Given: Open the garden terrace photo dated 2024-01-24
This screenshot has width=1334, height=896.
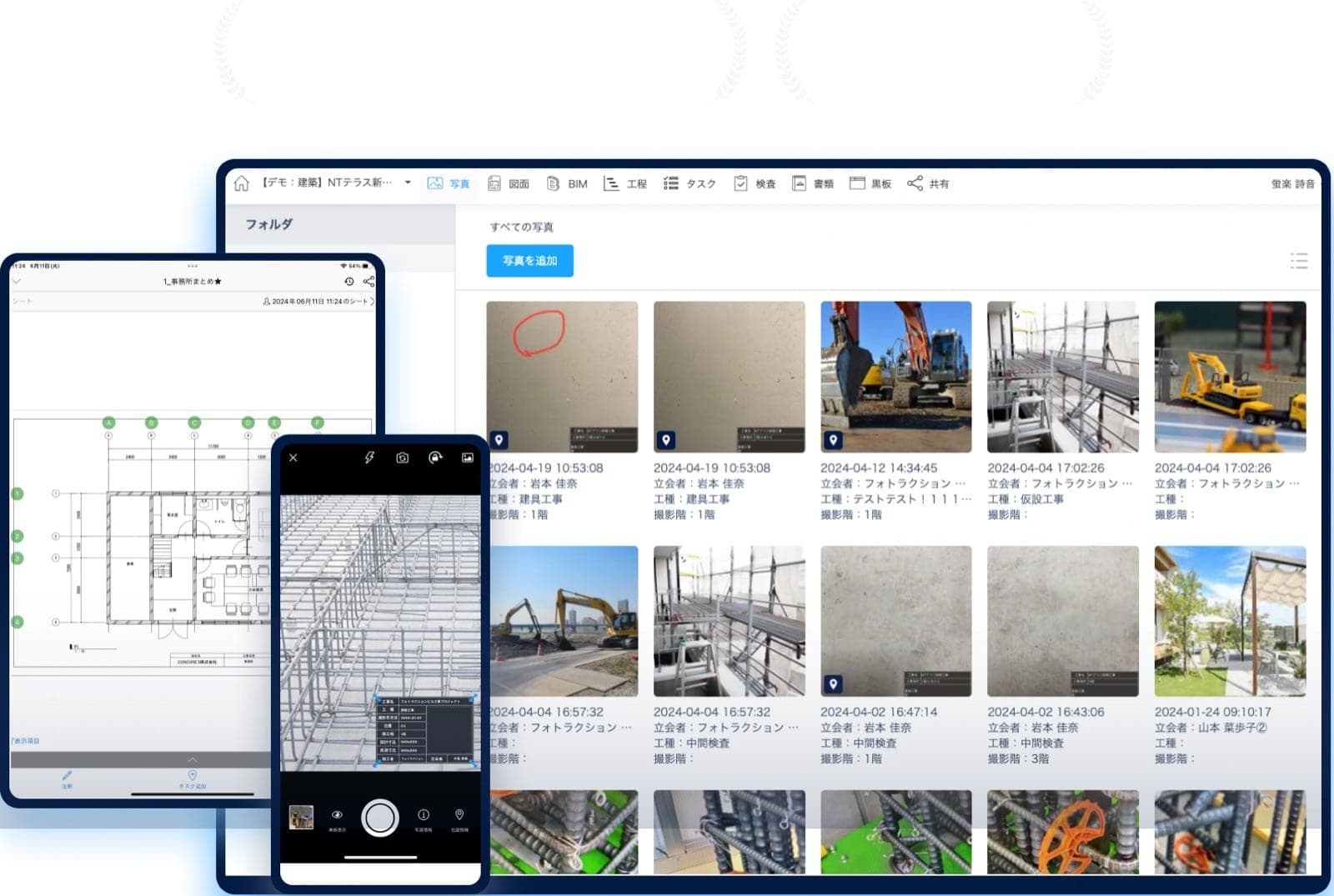Looking at the screenshot, I should click(1230, 621).
